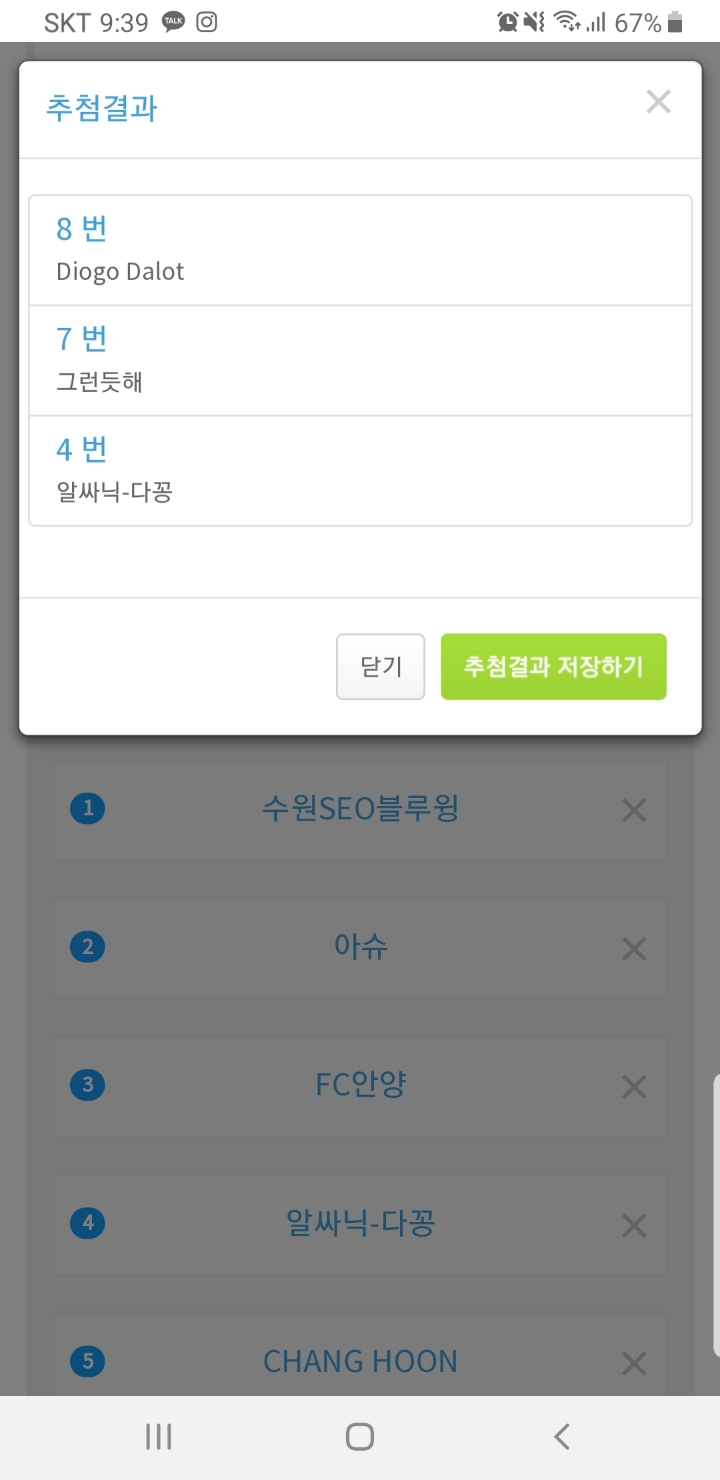Delete the 아슈 entry
Screen dimensions: 720x1480
click(x=633, y=948)
